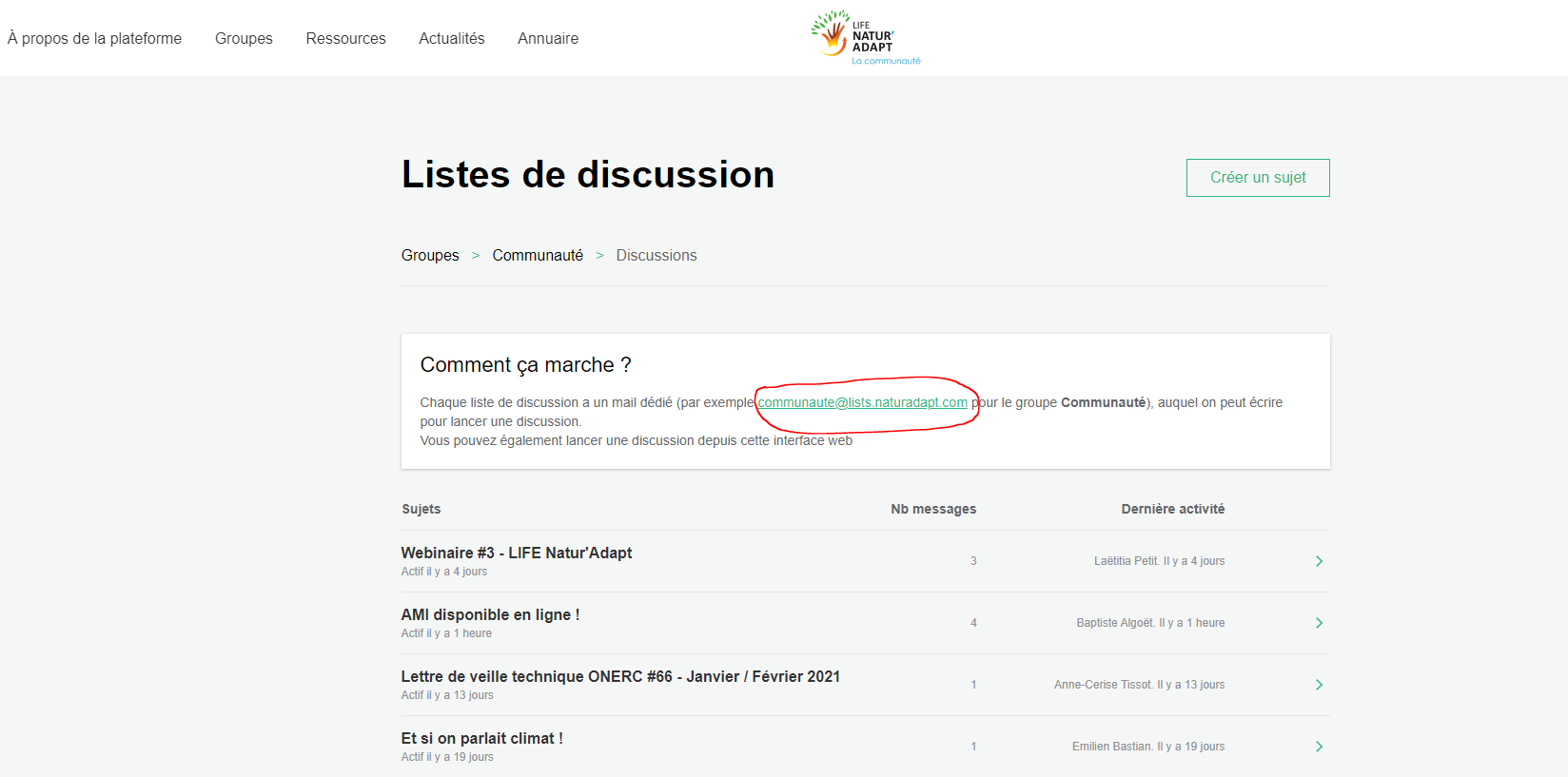Click the Dernière activité column header
This screenshot has width=1568, height=777.
point(1172,509)
